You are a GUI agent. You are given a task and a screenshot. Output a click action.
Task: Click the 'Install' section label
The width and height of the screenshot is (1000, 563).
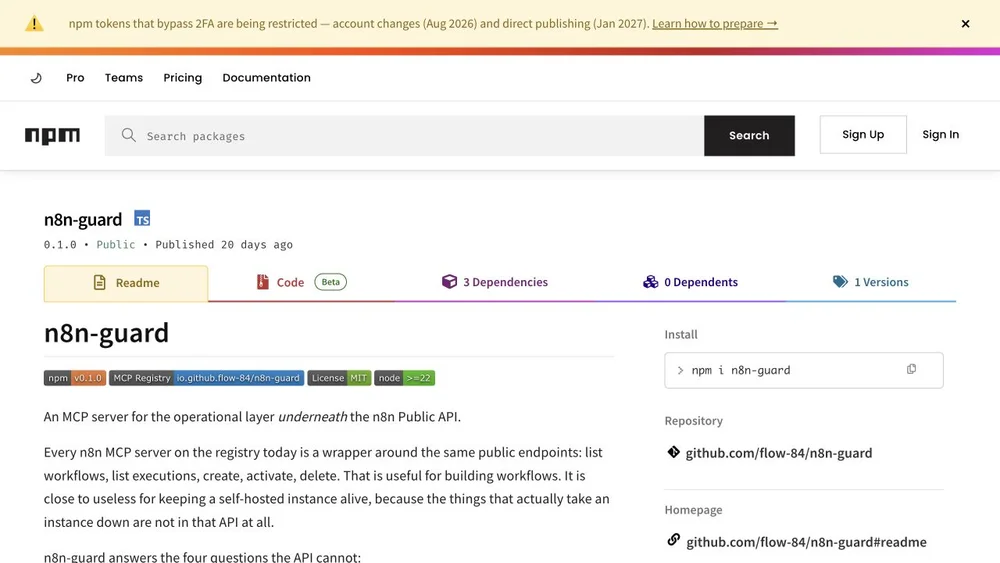681,334
